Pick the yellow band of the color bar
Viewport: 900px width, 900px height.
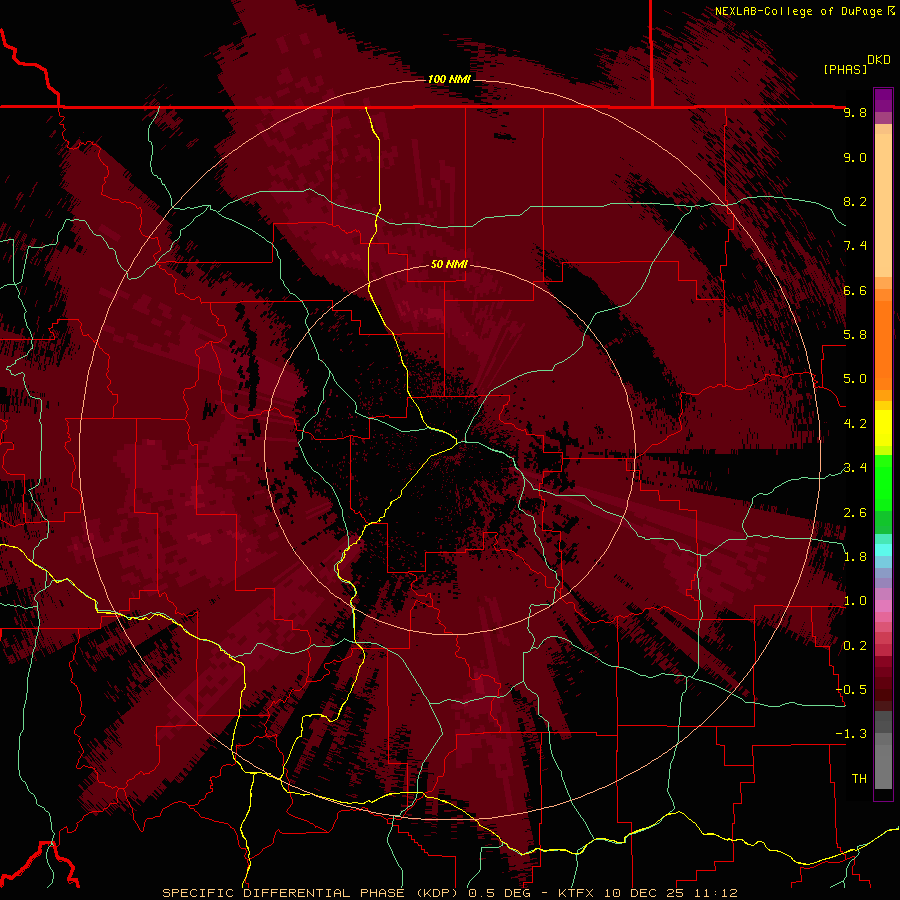click(x=883, y=428)
